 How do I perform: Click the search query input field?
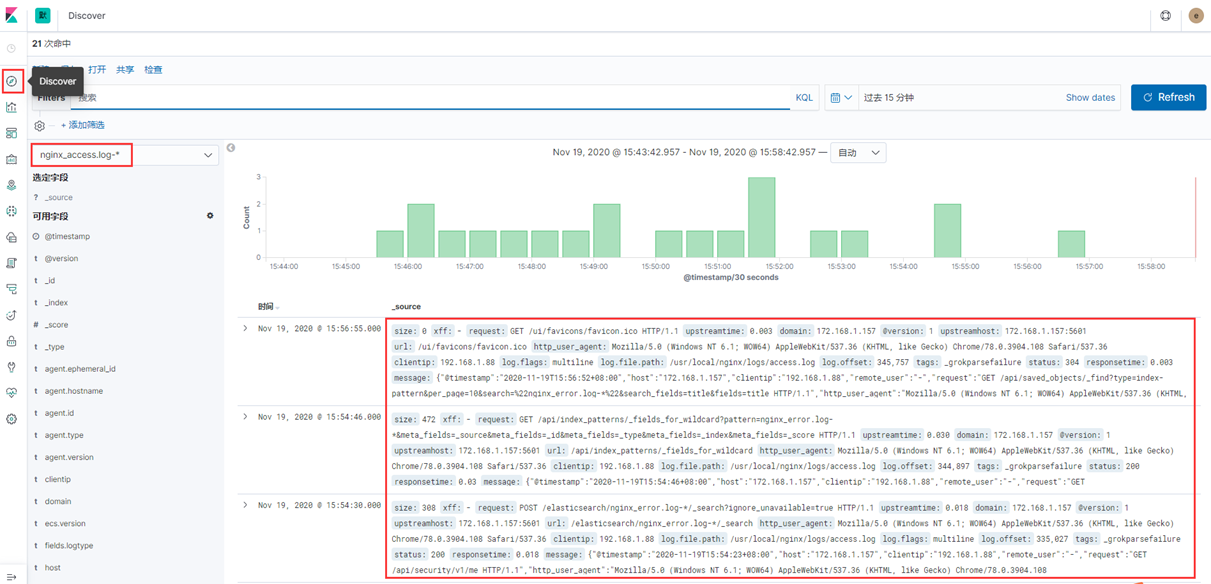tap(432, 97)
